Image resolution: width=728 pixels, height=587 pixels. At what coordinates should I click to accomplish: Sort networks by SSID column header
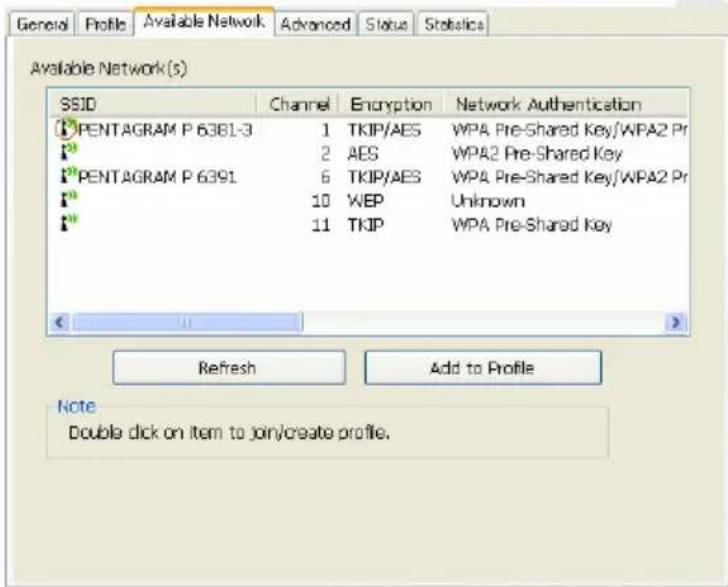click(153, 104)
